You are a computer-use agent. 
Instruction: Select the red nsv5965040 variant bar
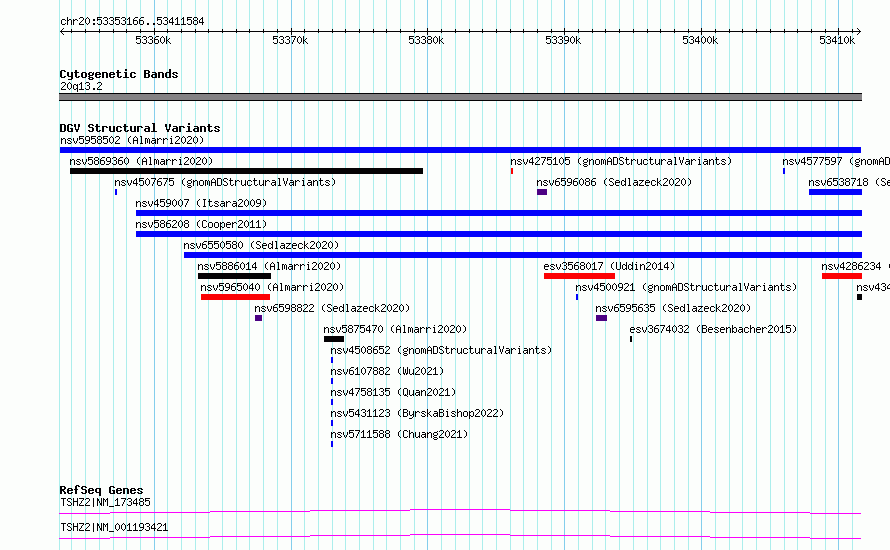235,297
